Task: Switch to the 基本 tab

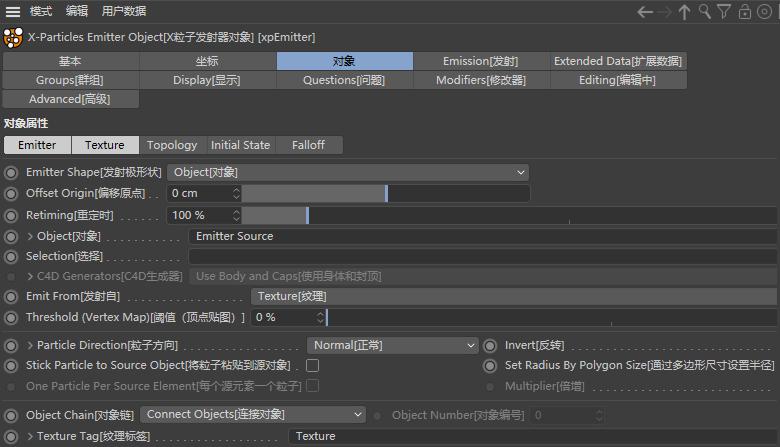Action: (x=71, y=61)
